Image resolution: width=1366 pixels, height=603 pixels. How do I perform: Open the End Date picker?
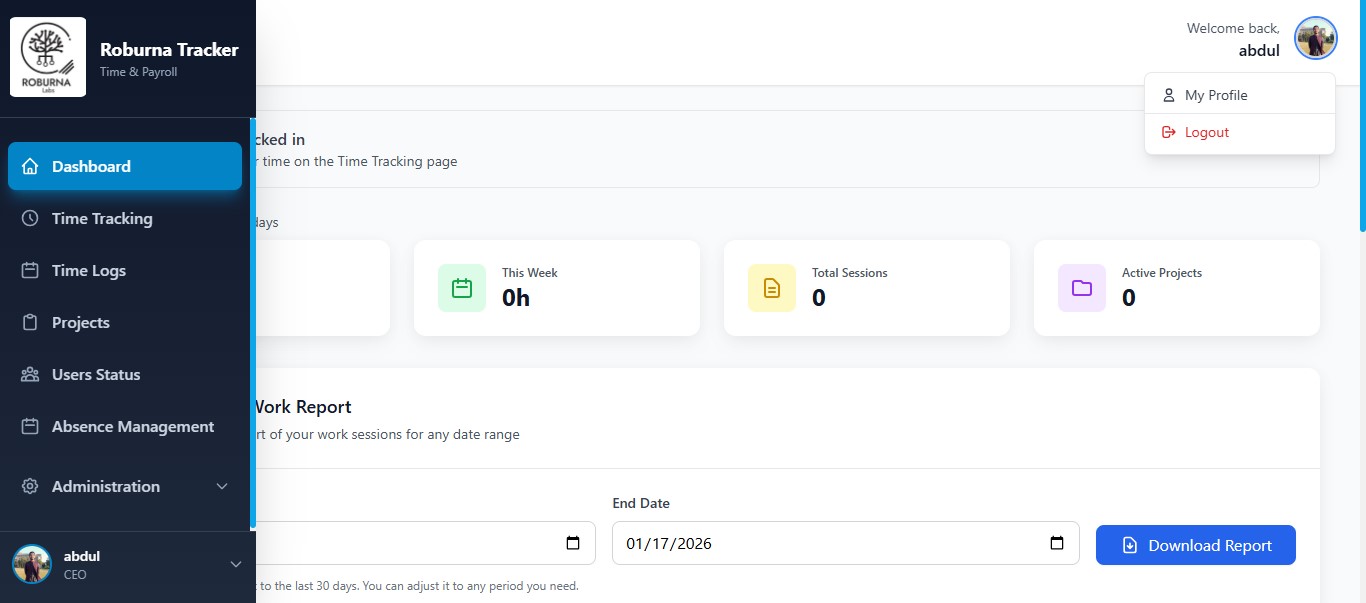[1056, 543]
